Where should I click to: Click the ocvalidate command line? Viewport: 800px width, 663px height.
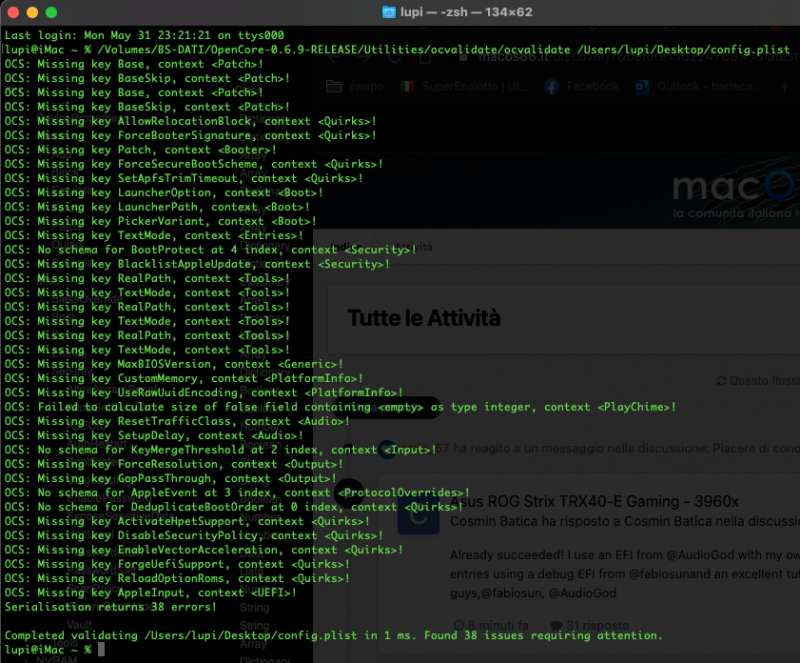click(x=397, y=50)
